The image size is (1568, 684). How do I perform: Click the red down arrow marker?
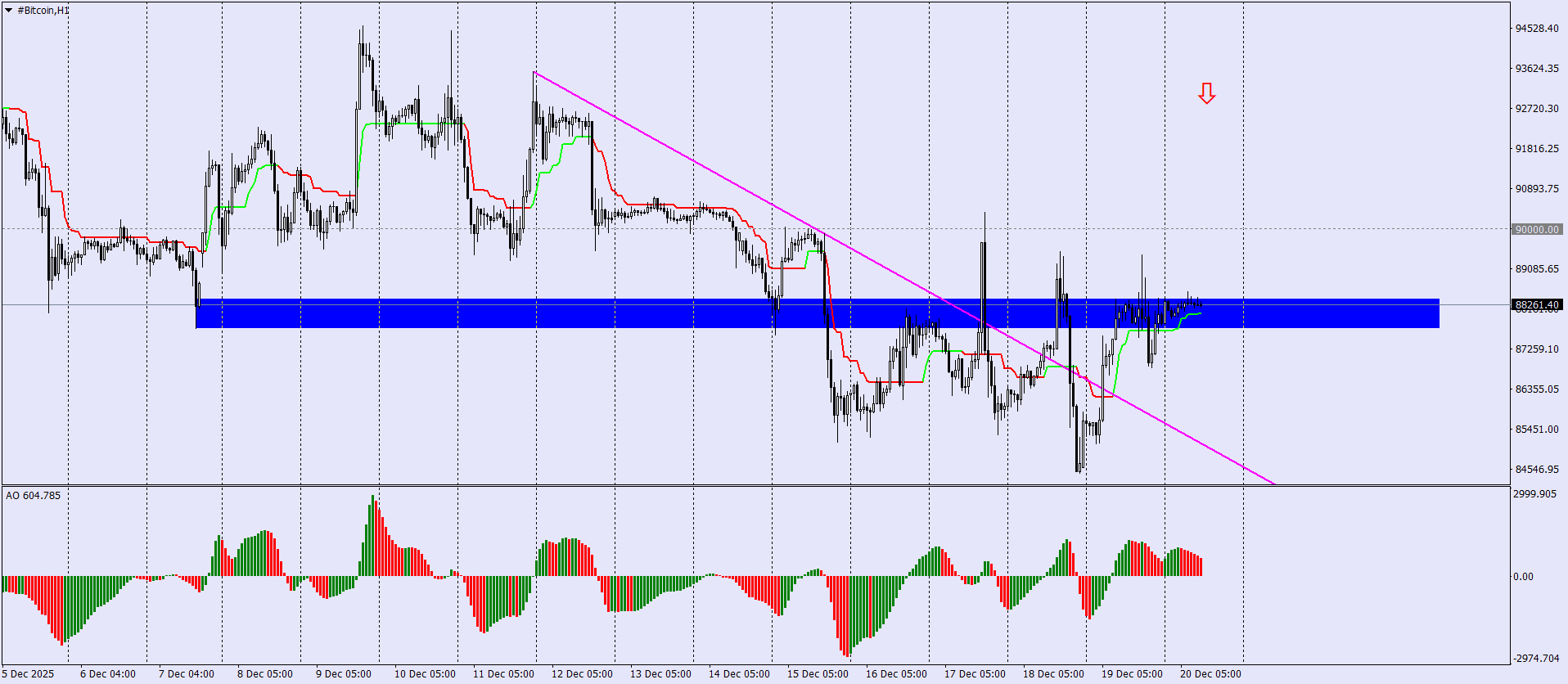pos(1206,93)
